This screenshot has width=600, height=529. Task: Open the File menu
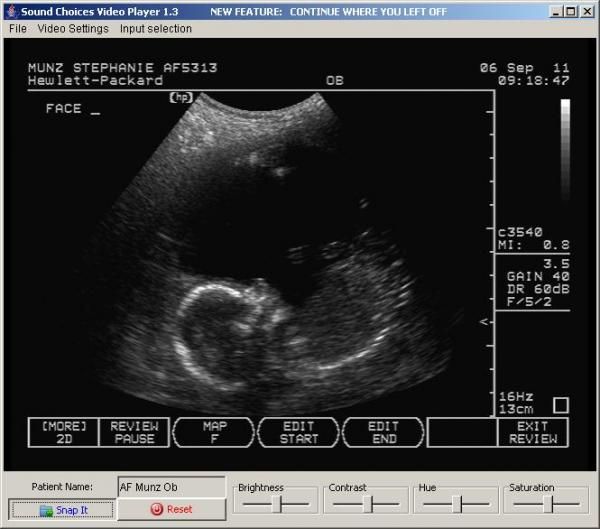18,29
